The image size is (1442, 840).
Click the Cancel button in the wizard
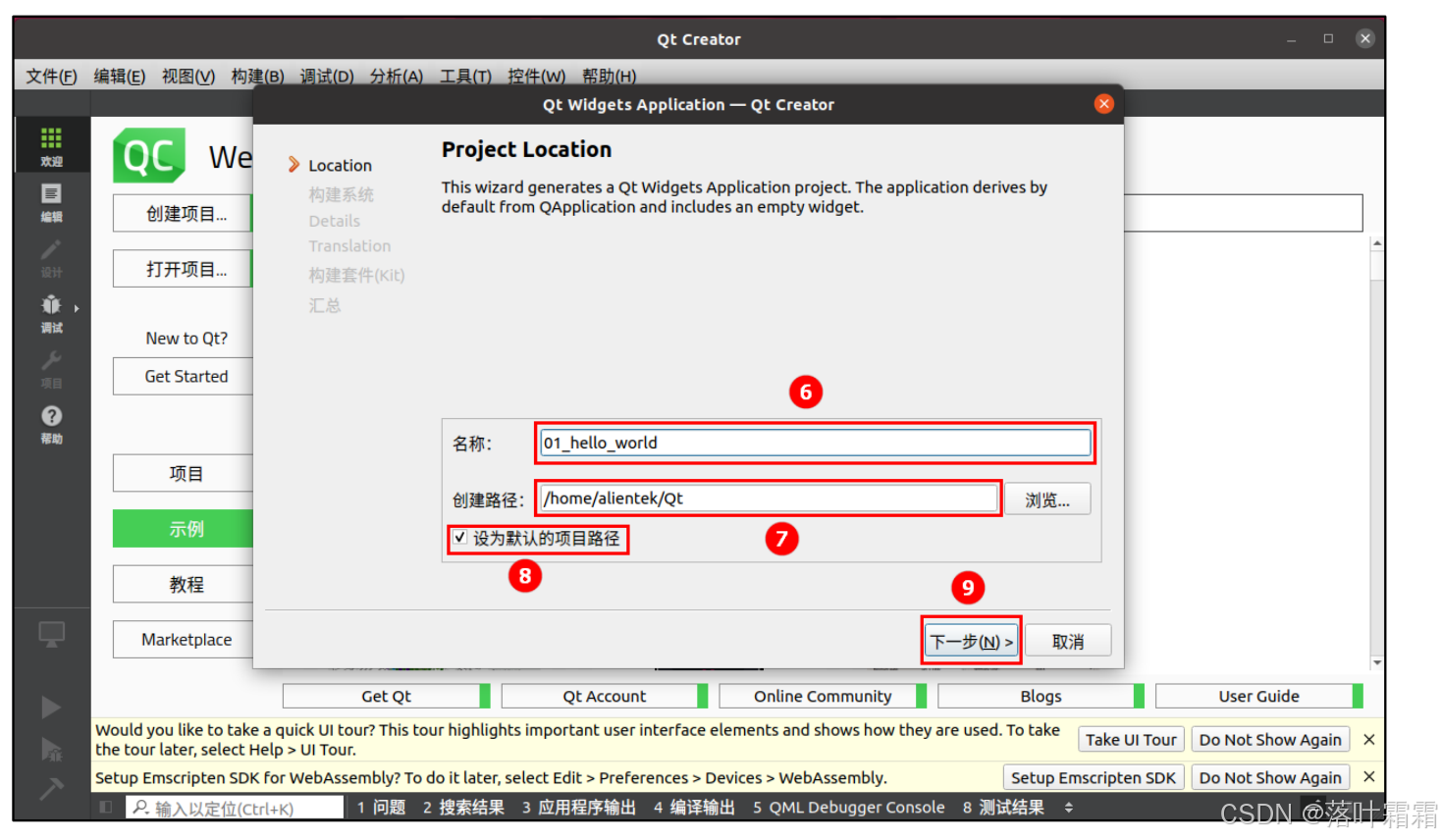[x=1068, y=641]
